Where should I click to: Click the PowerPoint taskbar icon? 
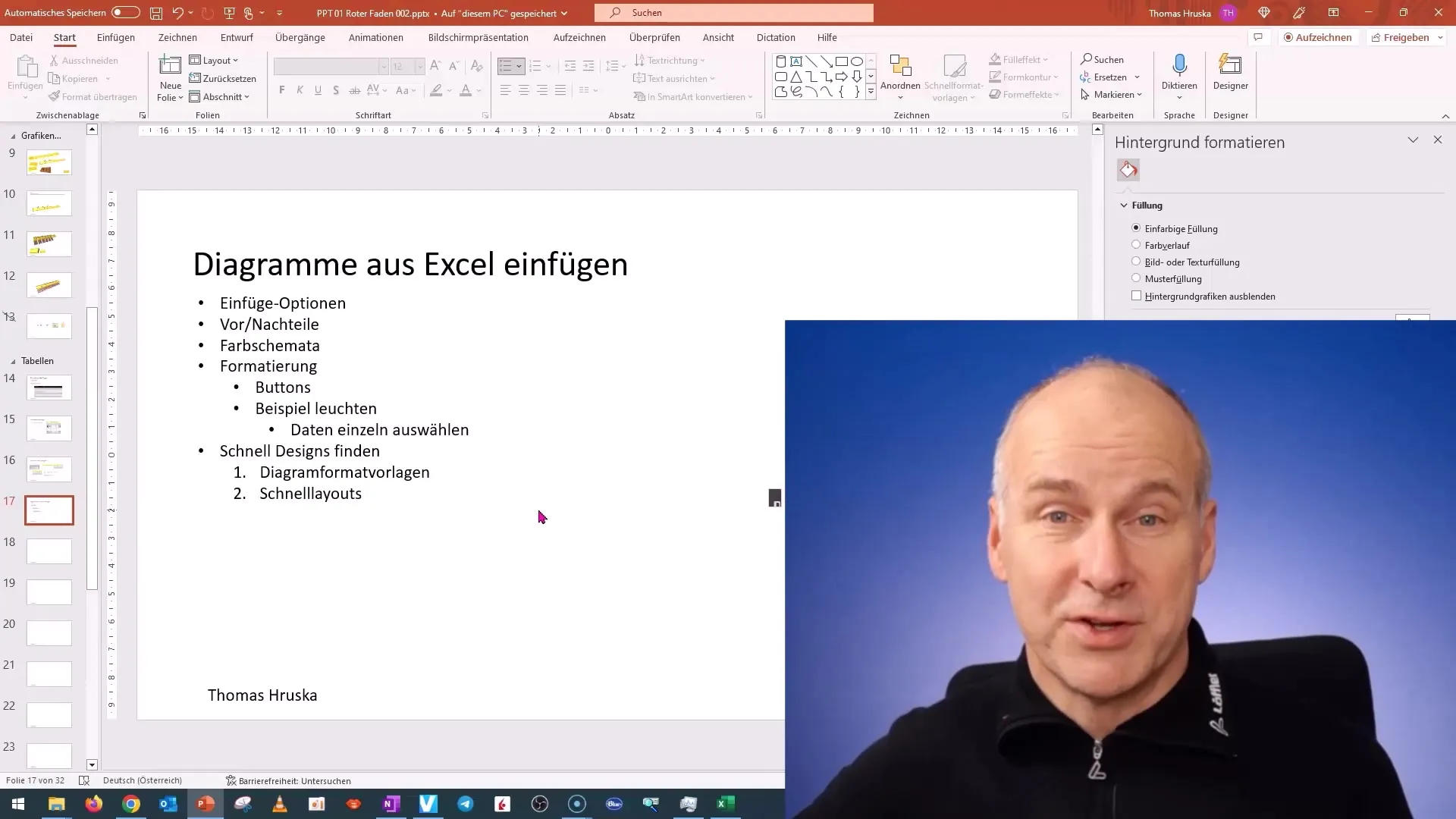[206, 803]
